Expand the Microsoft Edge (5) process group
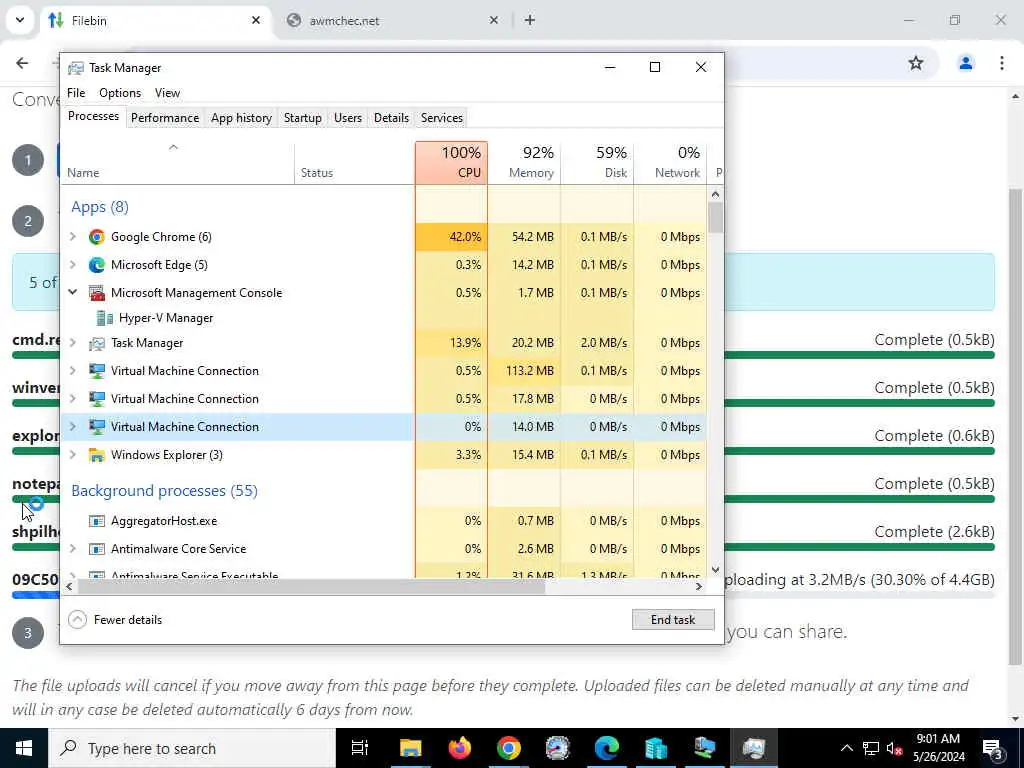Viewport: 1024px width, 768px height. tap(73, 265)
